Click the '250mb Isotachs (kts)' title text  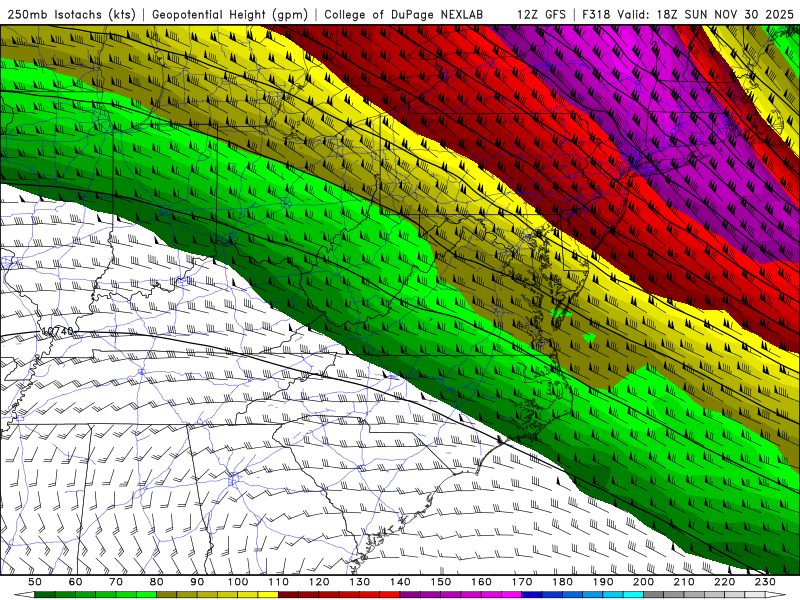pos(72,14)
